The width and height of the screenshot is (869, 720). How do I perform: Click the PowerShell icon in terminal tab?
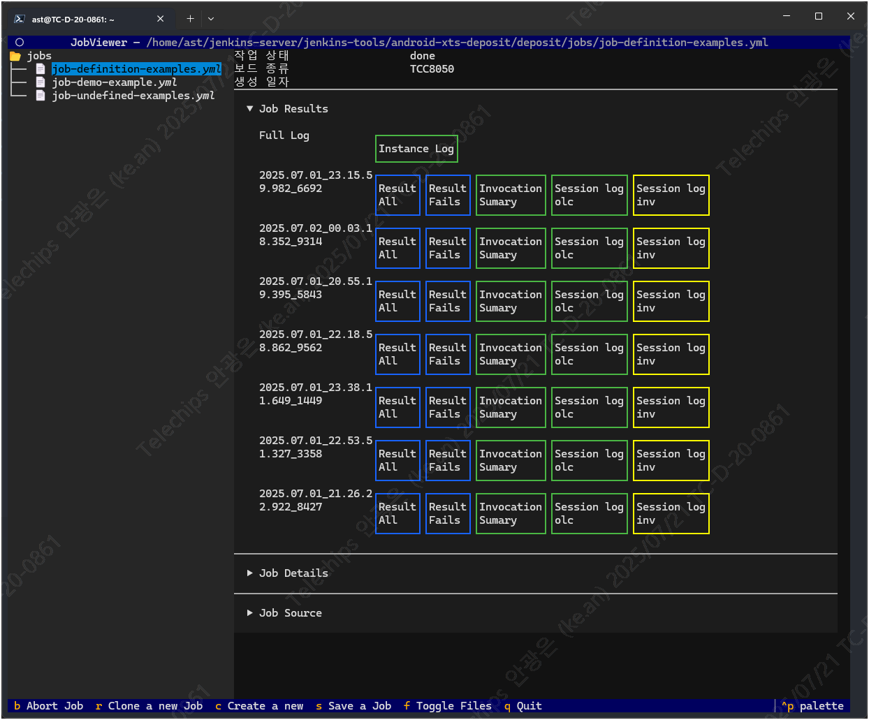coord(20,18)
